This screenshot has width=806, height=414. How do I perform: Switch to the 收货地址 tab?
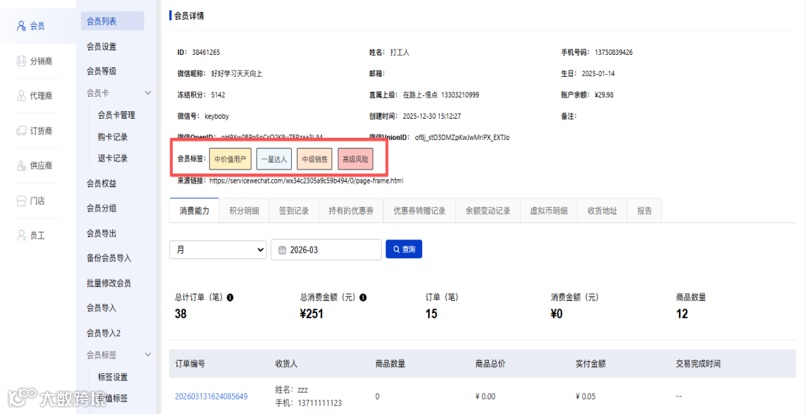(x=602, y=211)
